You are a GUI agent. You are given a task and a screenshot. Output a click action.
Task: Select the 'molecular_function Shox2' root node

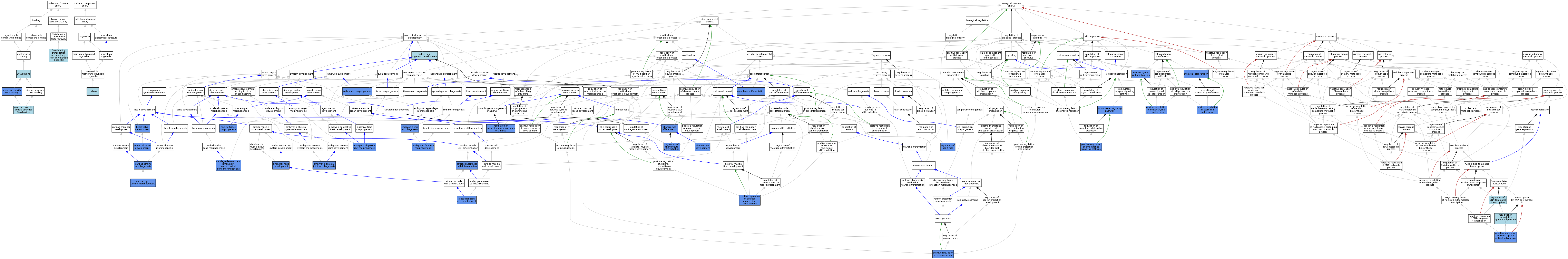[x=58, y=5]
